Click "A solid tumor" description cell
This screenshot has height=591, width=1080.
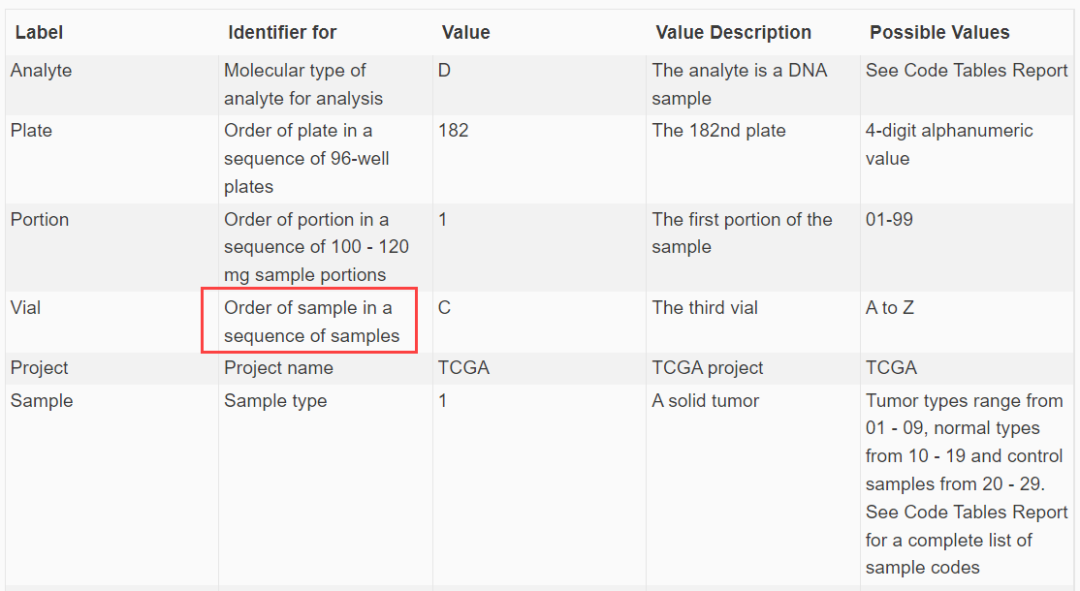coord(705,401)
